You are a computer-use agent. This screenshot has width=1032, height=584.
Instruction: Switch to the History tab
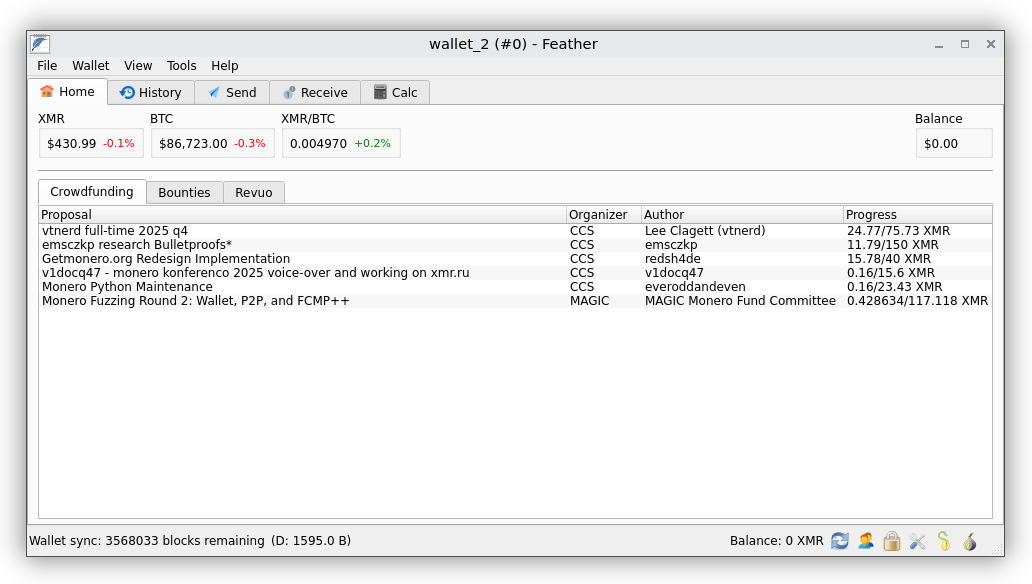pos(151,93)
